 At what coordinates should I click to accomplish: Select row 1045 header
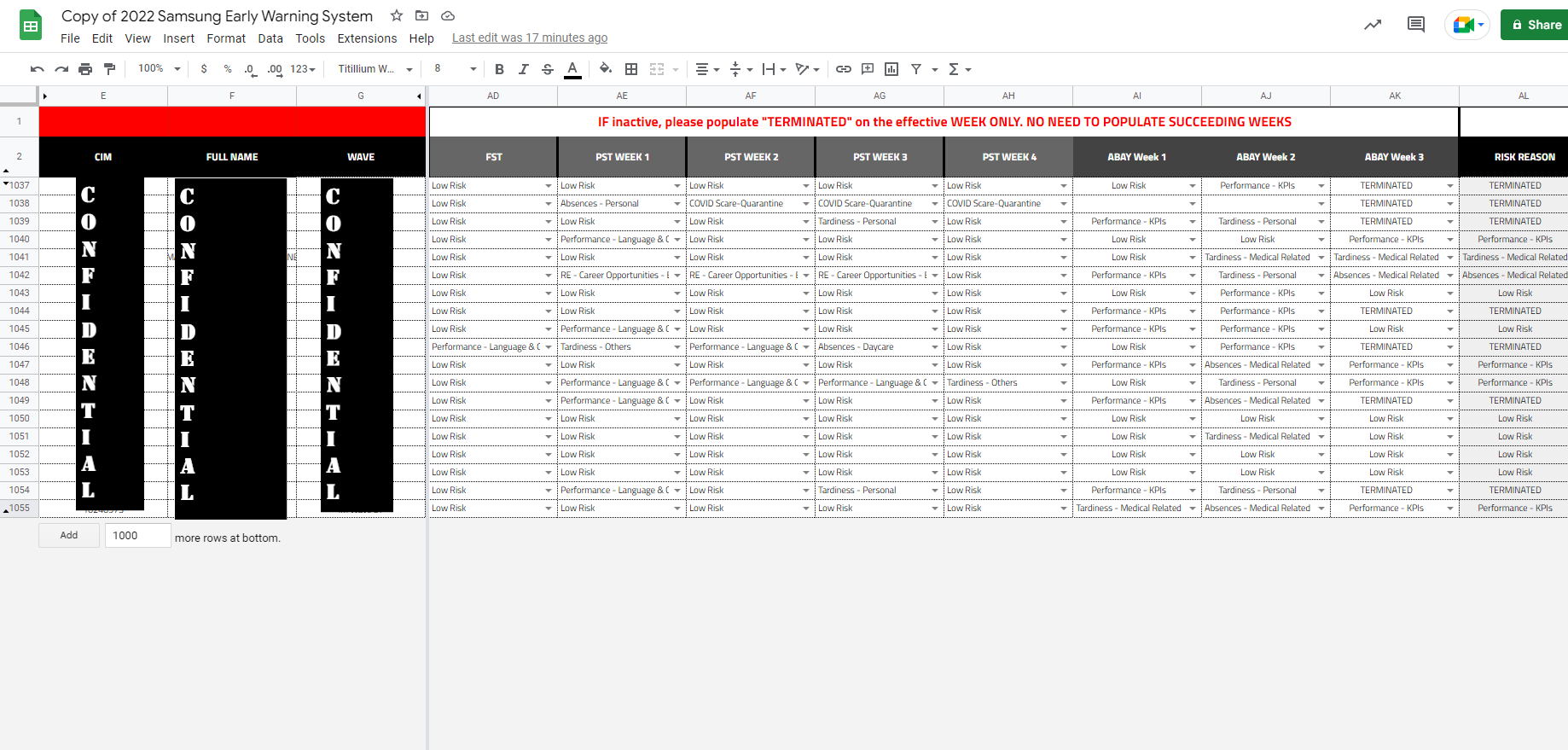[20, 329]
